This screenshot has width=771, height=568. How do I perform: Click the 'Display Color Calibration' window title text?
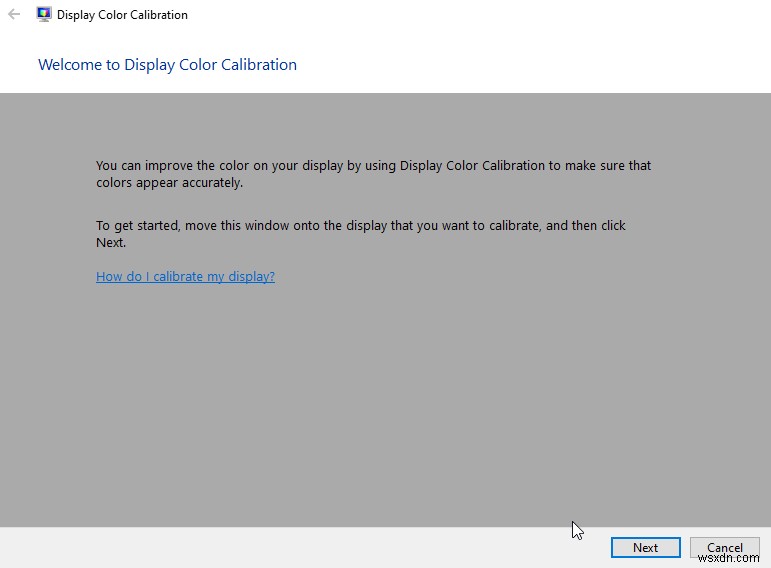(122, 15)
